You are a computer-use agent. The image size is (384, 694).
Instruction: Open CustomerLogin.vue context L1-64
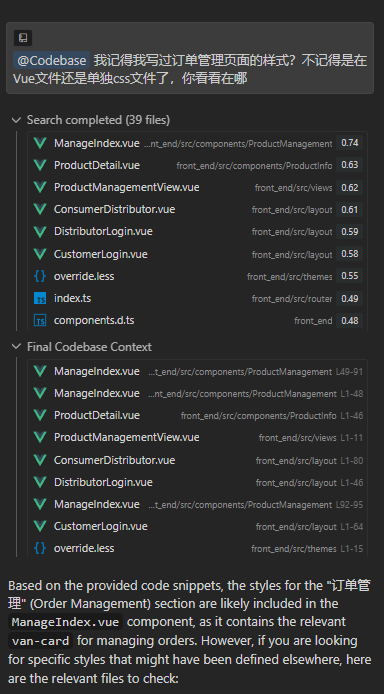[197, 526]
